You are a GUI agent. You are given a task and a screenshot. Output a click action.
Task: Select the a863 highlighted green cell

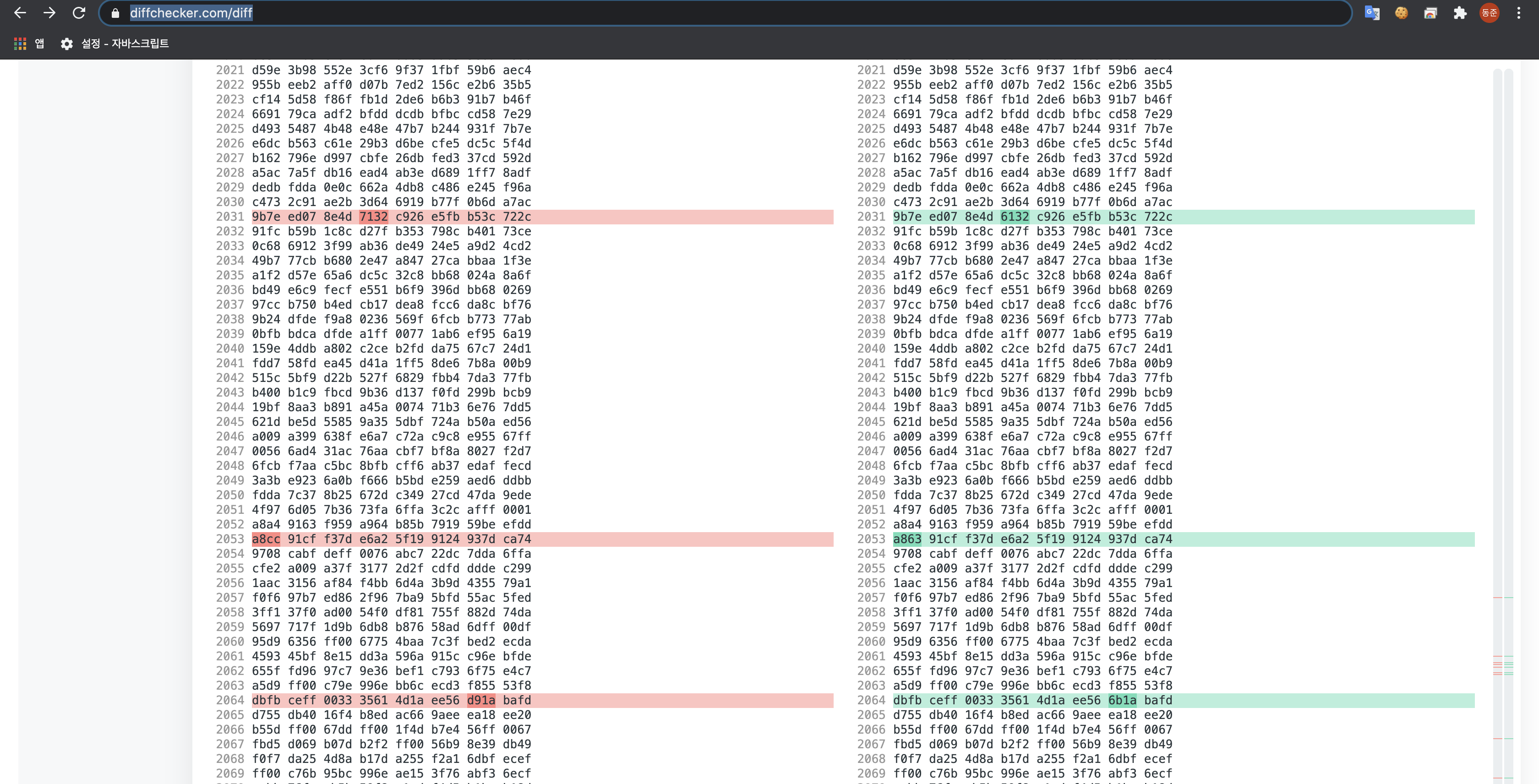907,539
